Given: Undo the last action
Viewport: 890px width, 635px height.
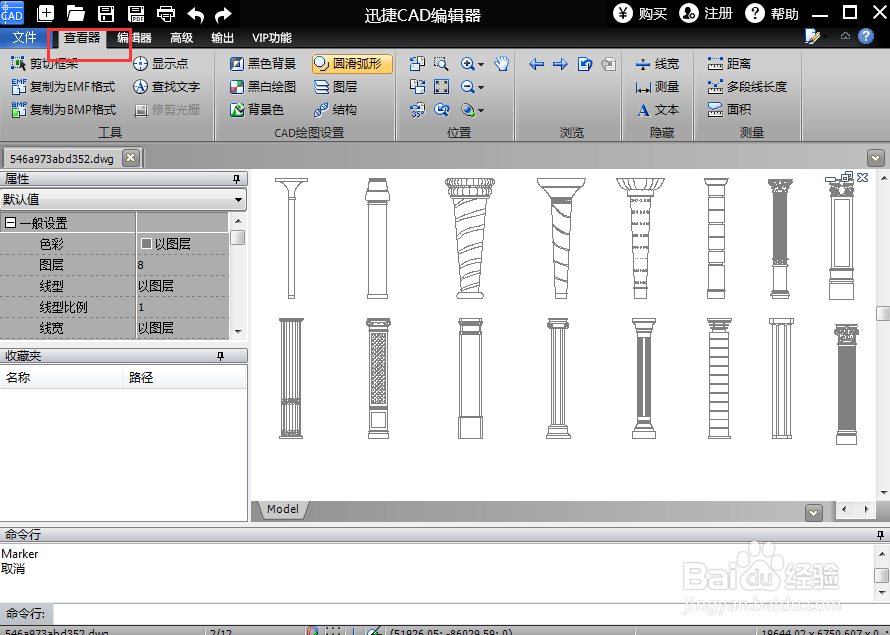Looking at the screenshot, I should (x=195, y=15).
